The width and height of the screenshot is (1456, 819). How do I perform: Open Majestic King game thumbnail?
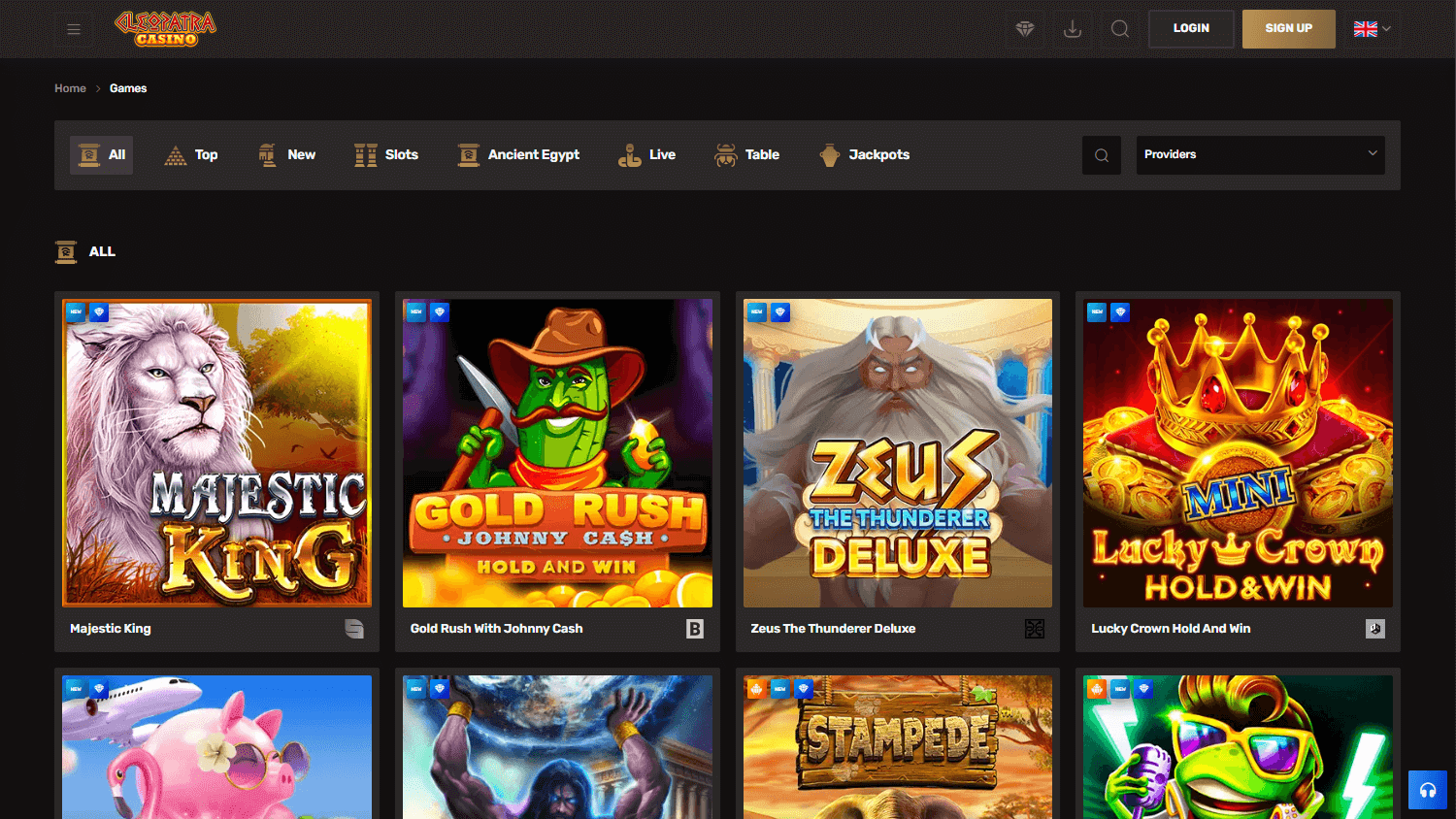tap(217, 453)
